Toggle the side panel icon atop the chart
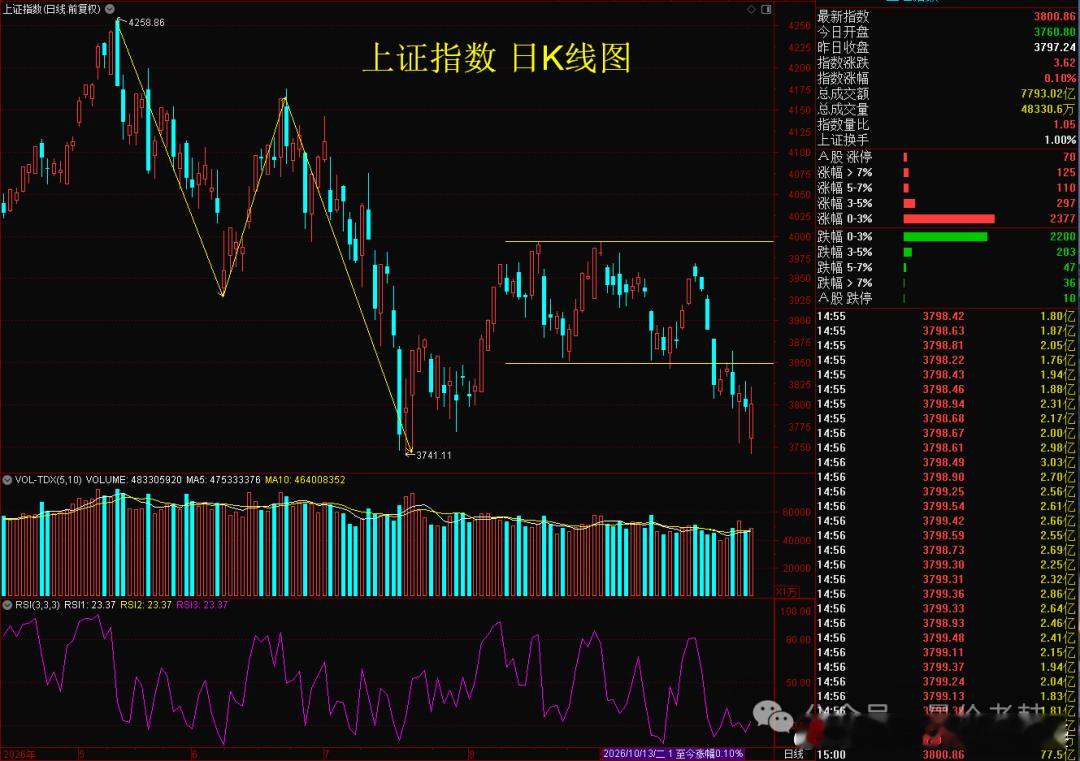1080x761 pixels. [766, 10]
